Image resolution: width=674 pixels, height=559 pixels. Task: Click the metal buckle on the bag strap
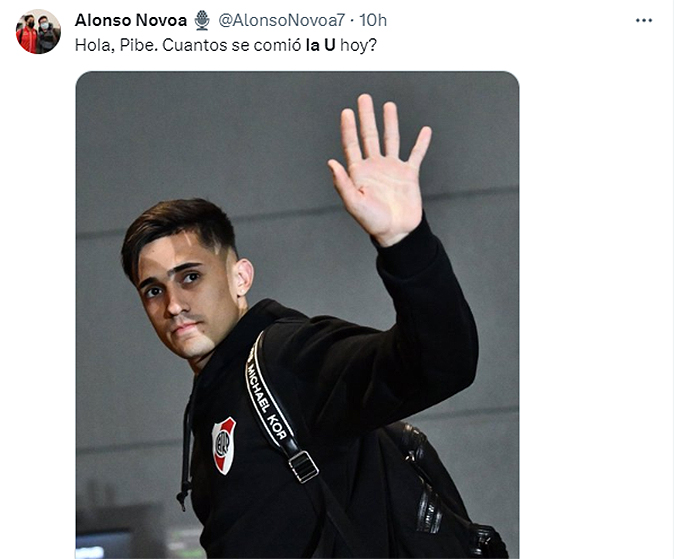coord(303,467)
